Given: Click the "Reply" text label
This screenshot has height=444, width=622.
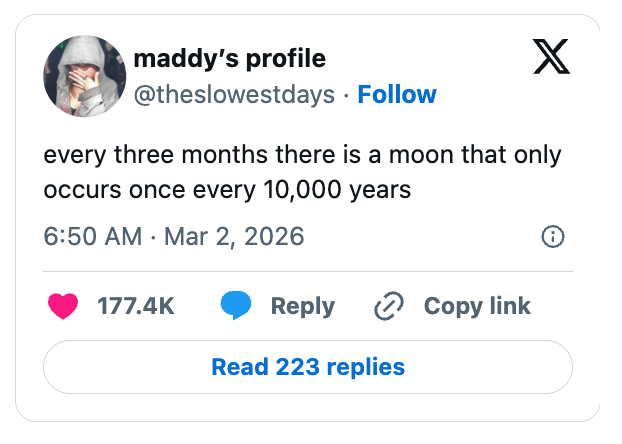Looking at the screenshot, I should point(302,306).
